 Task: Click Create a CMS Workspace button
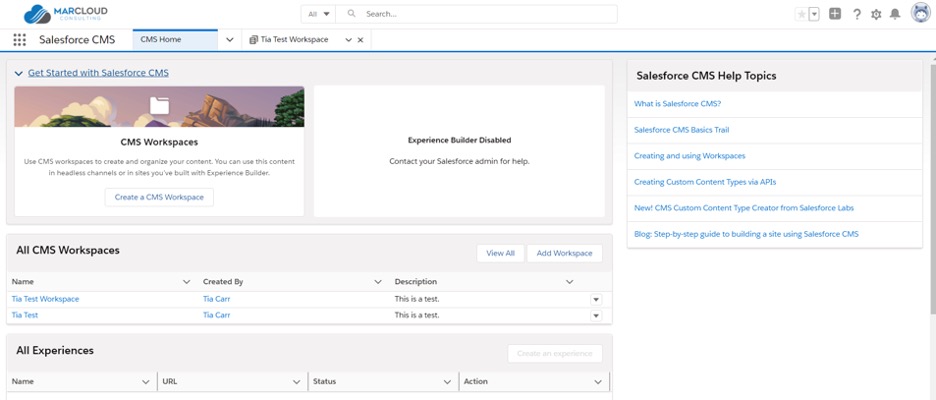[x=159, y=197]
